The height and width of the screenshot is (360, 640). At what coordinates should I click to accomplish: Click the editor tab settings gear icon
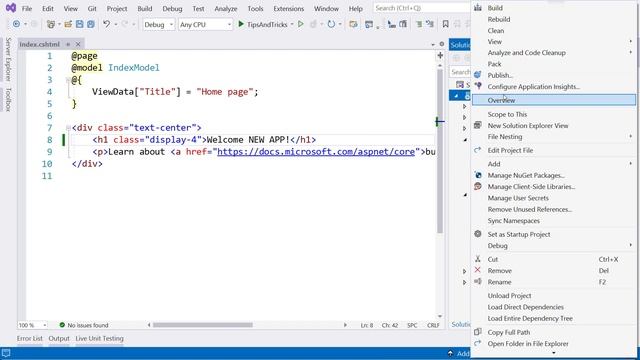click(x=442, y=44)
